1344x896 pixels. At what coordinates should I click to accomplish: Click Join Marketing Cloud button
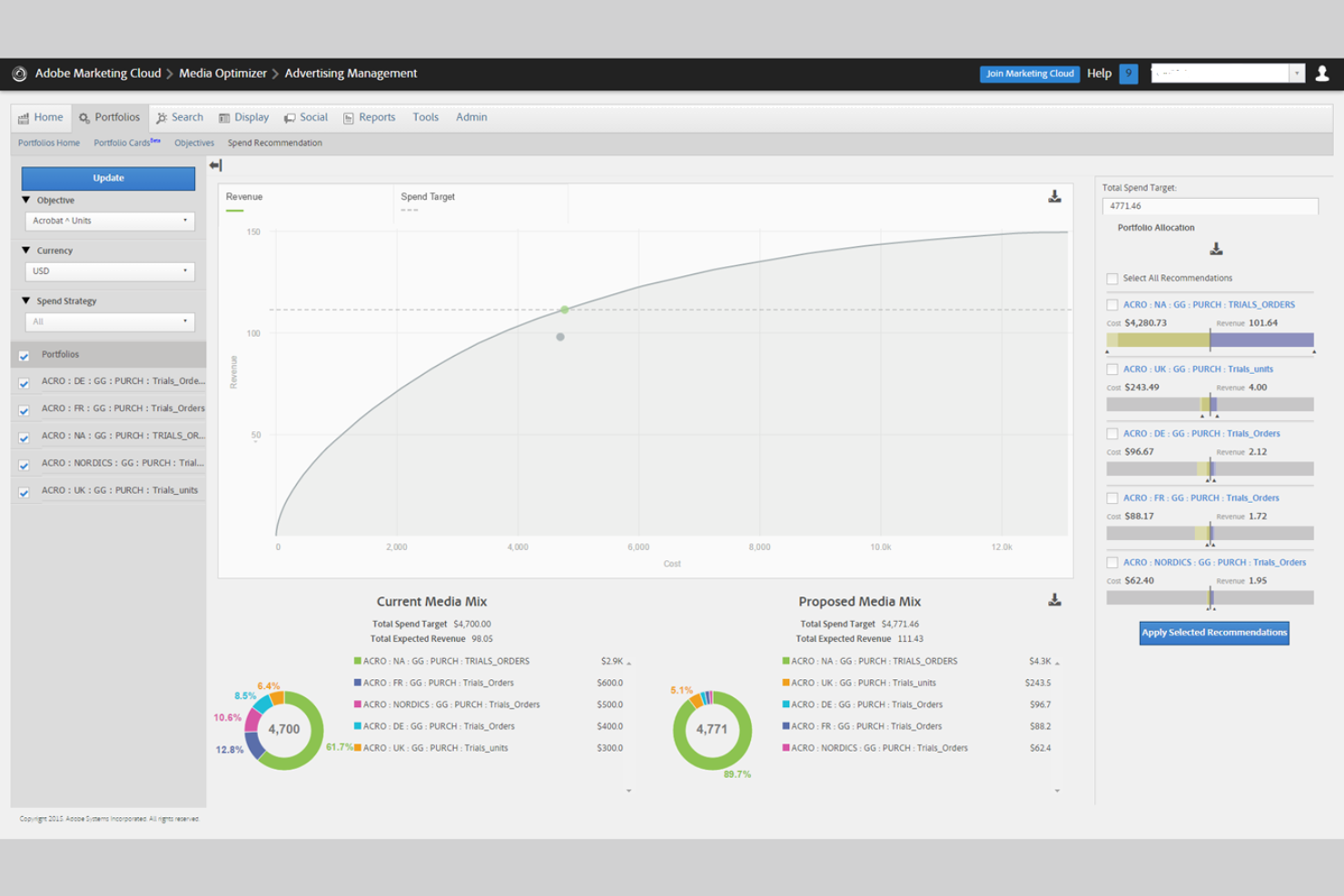click(1030, 74)
